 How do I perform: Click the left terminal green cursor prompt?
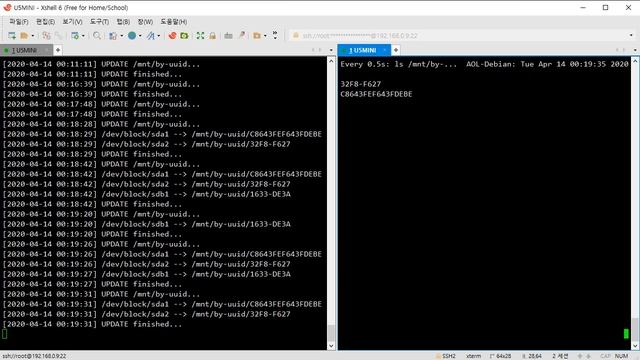pyautogui.click(x=5, y=334)
